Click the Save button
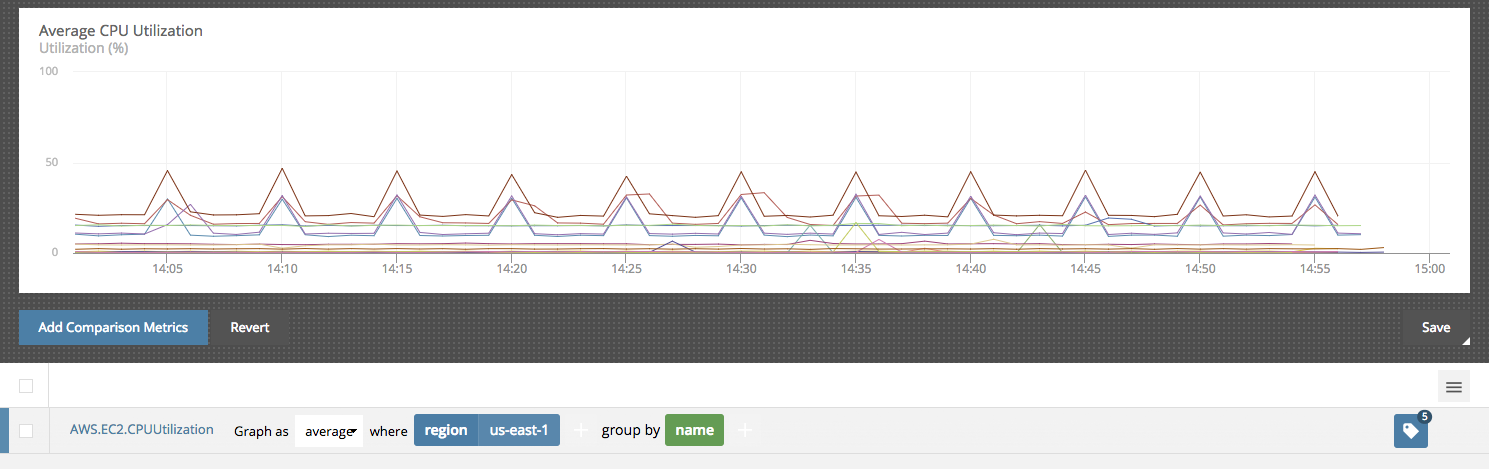1489x469 pixels. click(1435, 327)
